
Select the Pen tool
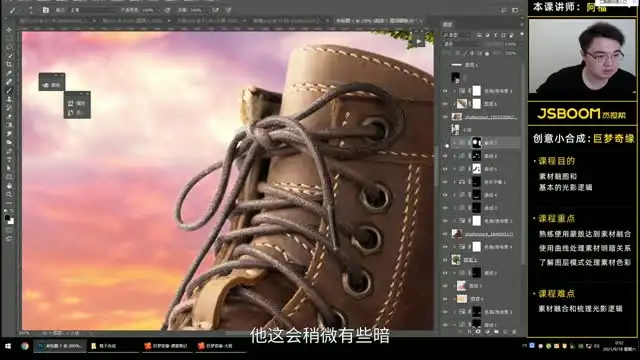tap(9, 151)
